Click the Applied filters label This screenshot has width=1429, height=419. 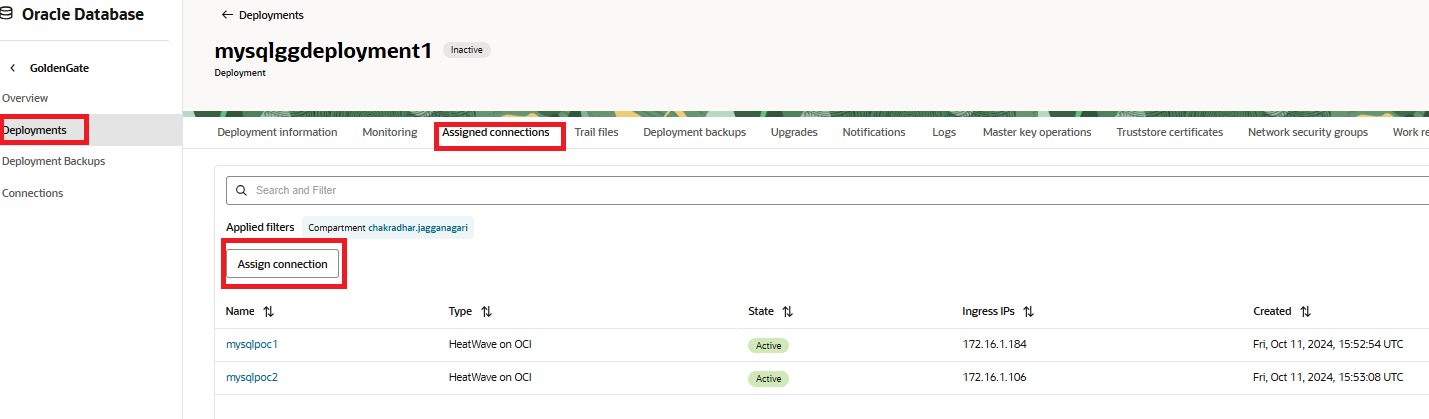coord(260,227)
